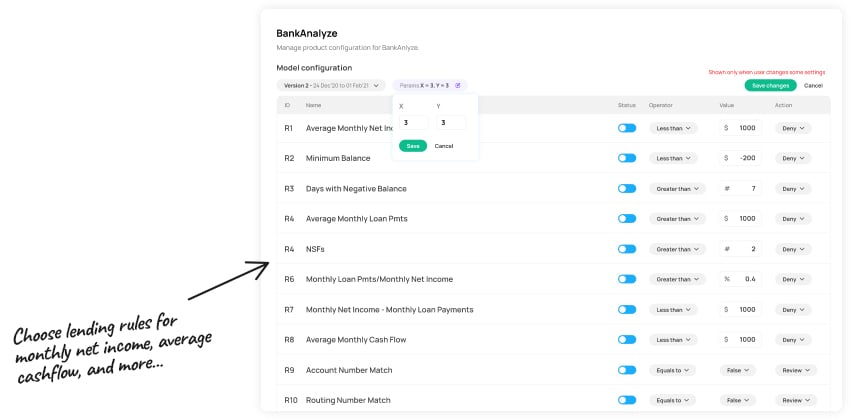Click the Minimum Balance rule name
The height and width of the screenshot is (420, 851).
[x=338, y=158]
